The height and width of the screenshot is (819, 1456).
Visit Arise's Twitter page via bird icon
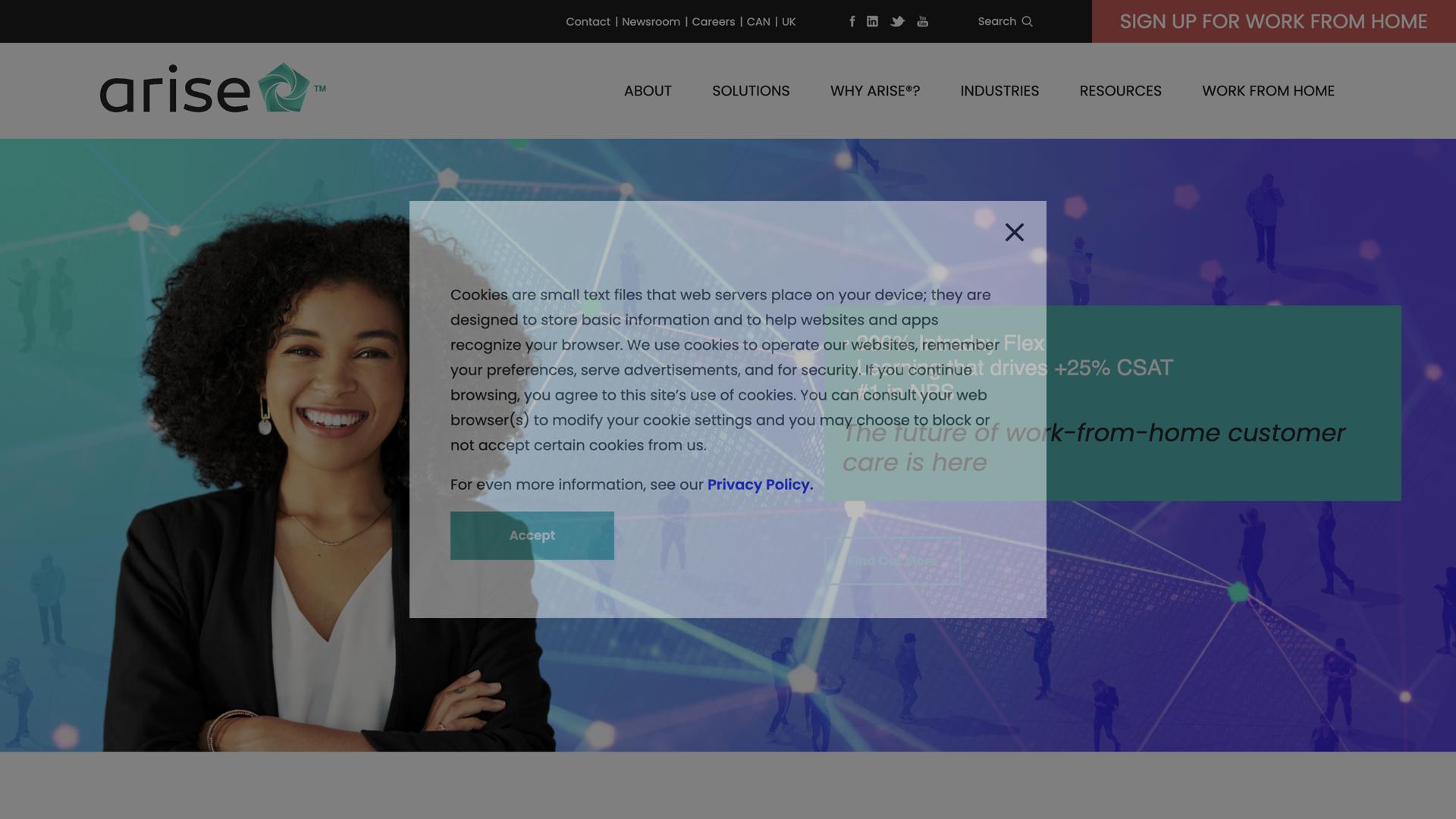click(897, 21)
